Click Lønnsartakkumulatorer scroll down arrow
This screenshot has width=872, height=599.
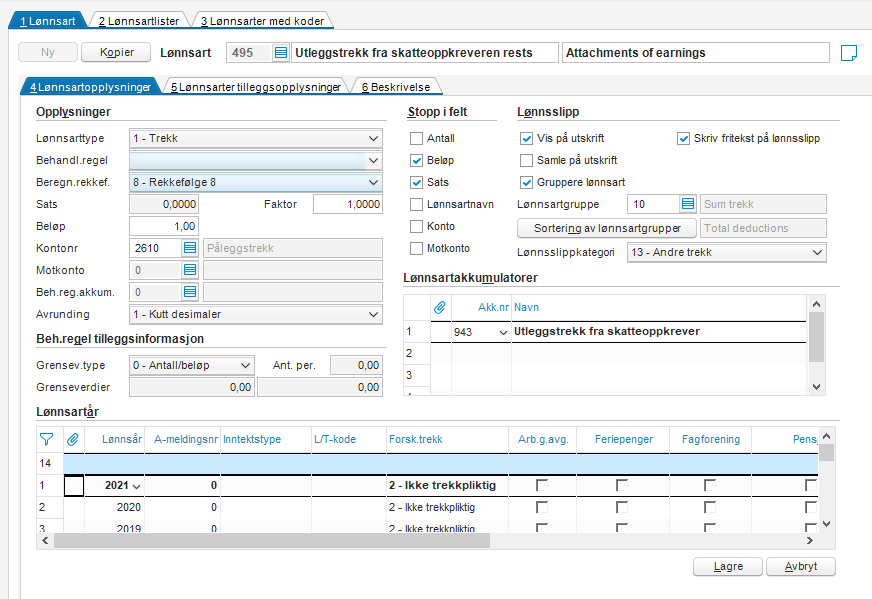(816, 387)
